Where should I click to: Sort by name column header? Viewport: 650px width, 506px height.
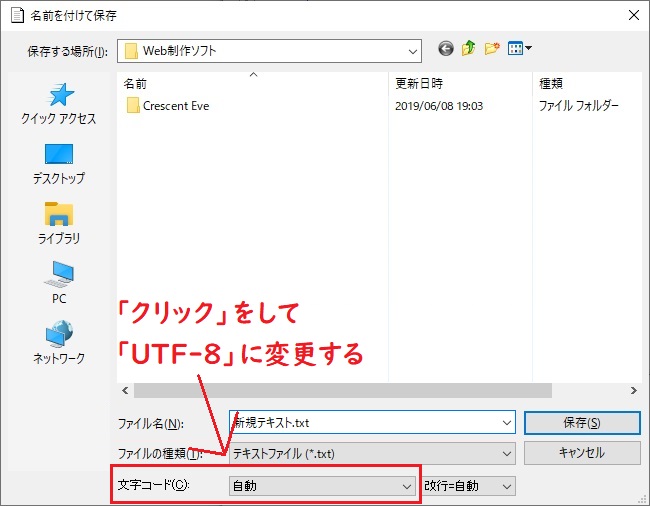[135, 82]
